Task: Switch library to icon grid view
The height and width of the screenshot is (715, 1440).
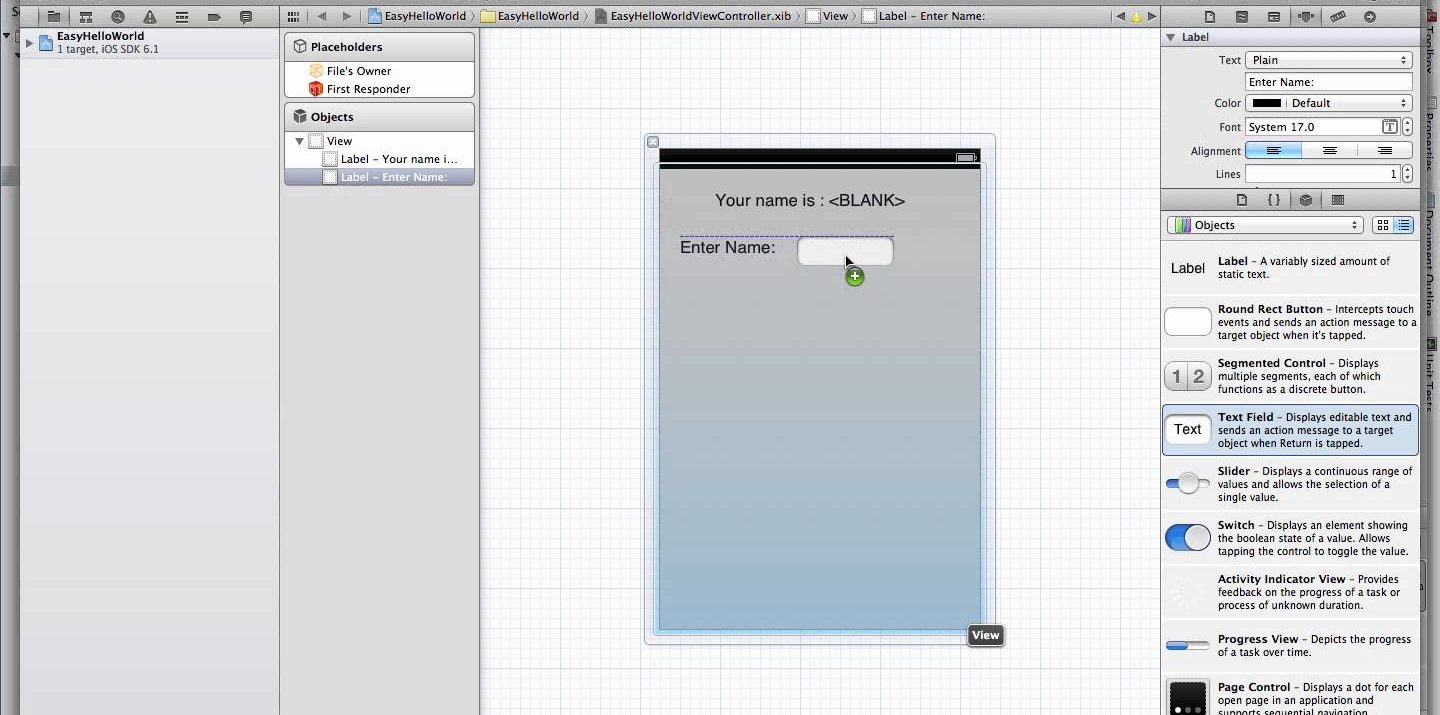Action: (x=1383, y=226)
